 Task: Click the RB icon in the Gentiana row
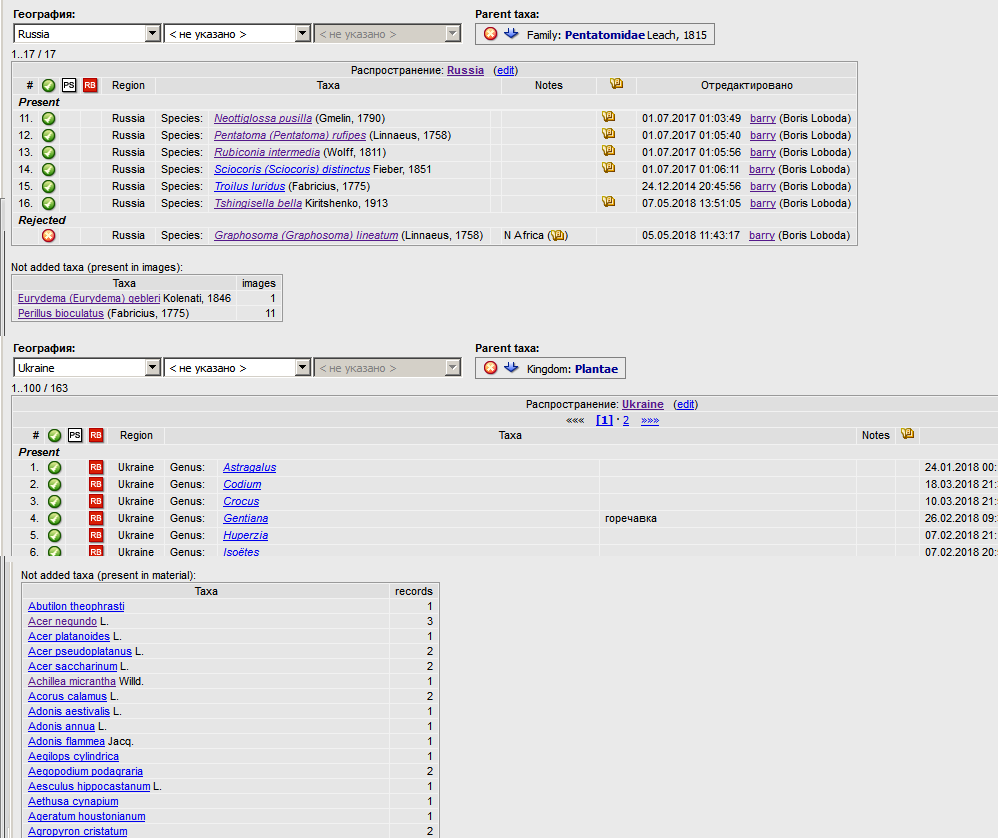(96, 518)
